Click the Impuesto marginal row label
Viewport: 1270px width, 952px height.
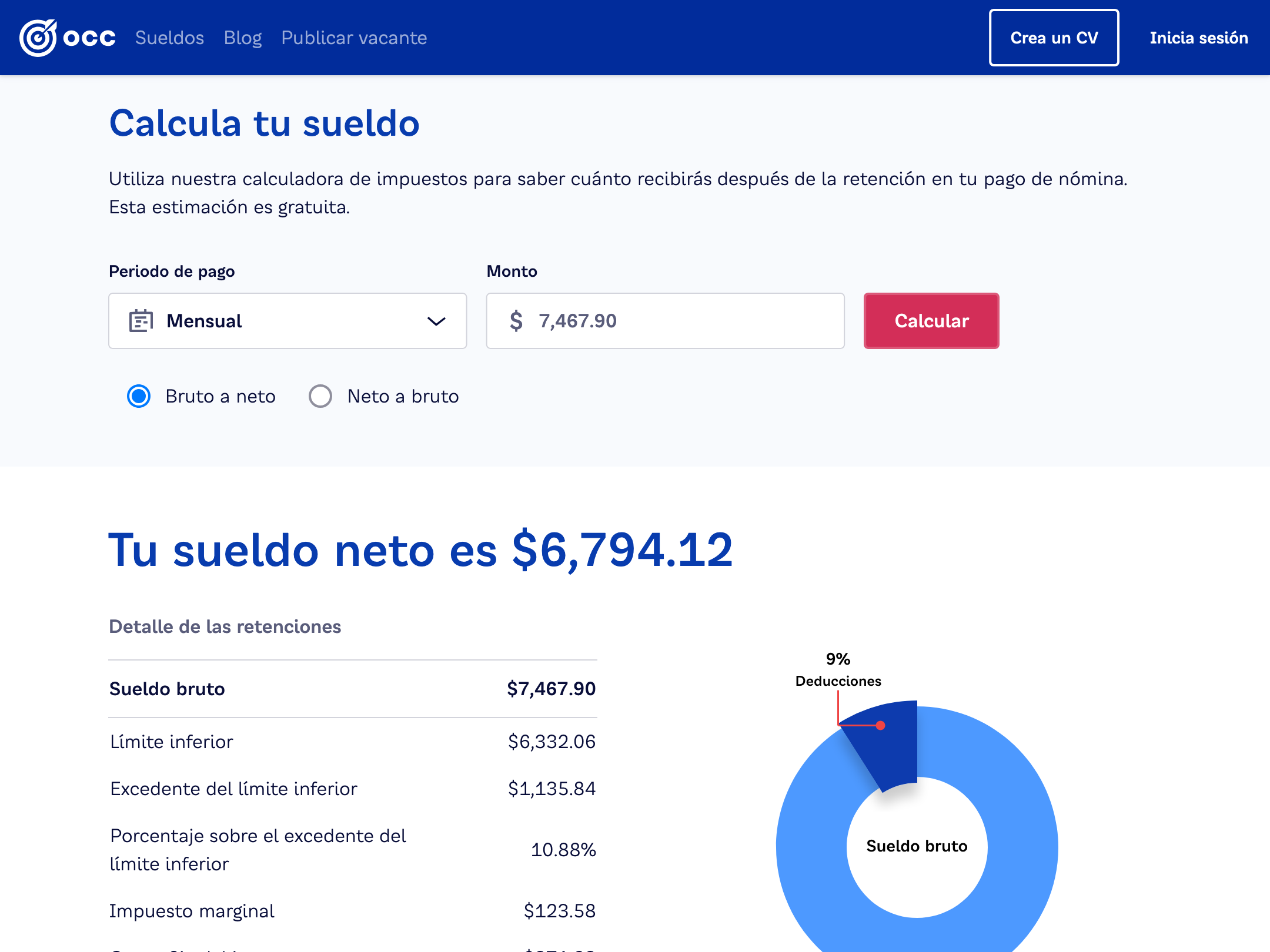(192, 911)
